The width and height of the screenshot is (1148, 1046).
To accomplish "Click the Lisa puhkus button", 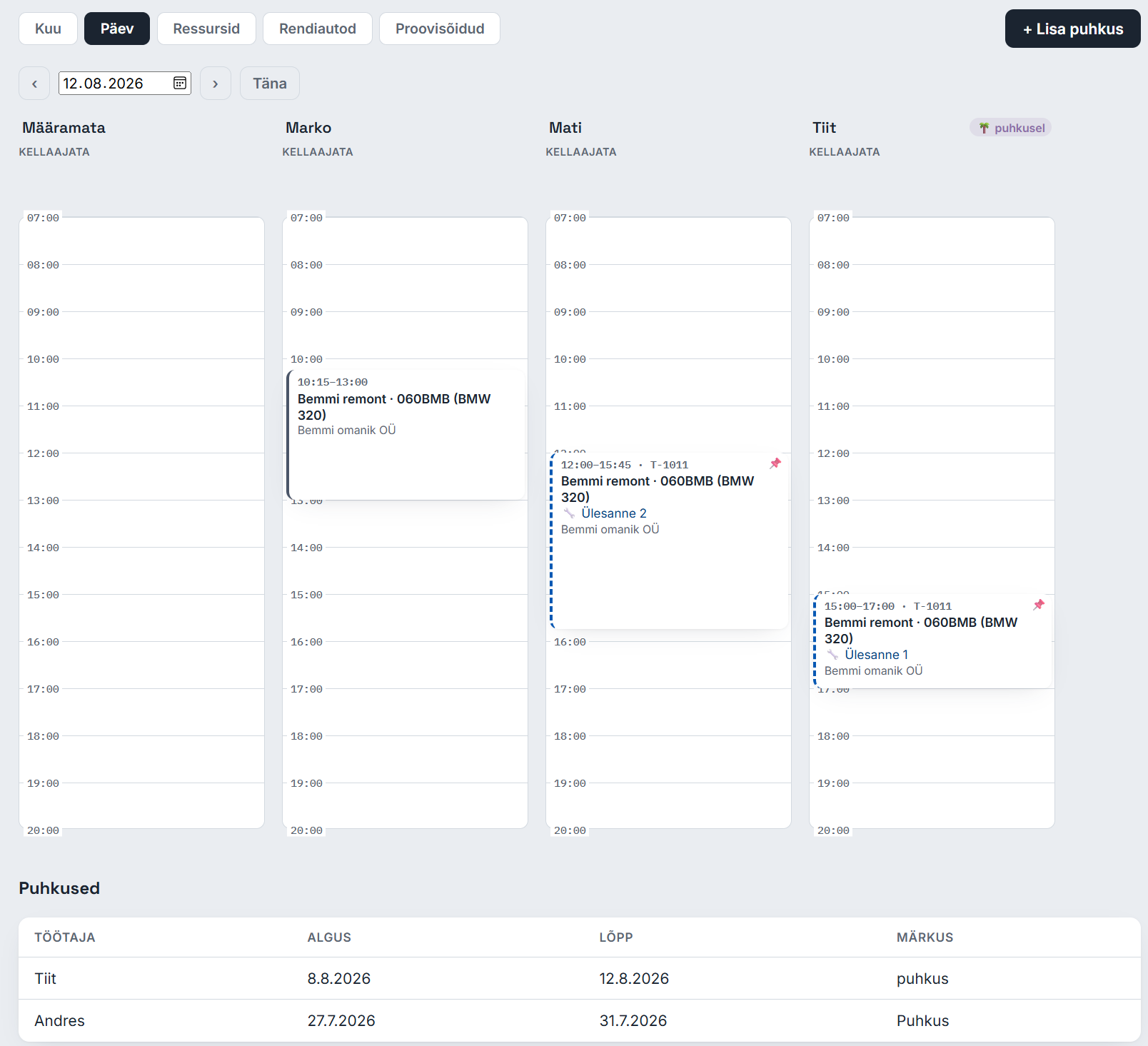I will (1073, 29).
